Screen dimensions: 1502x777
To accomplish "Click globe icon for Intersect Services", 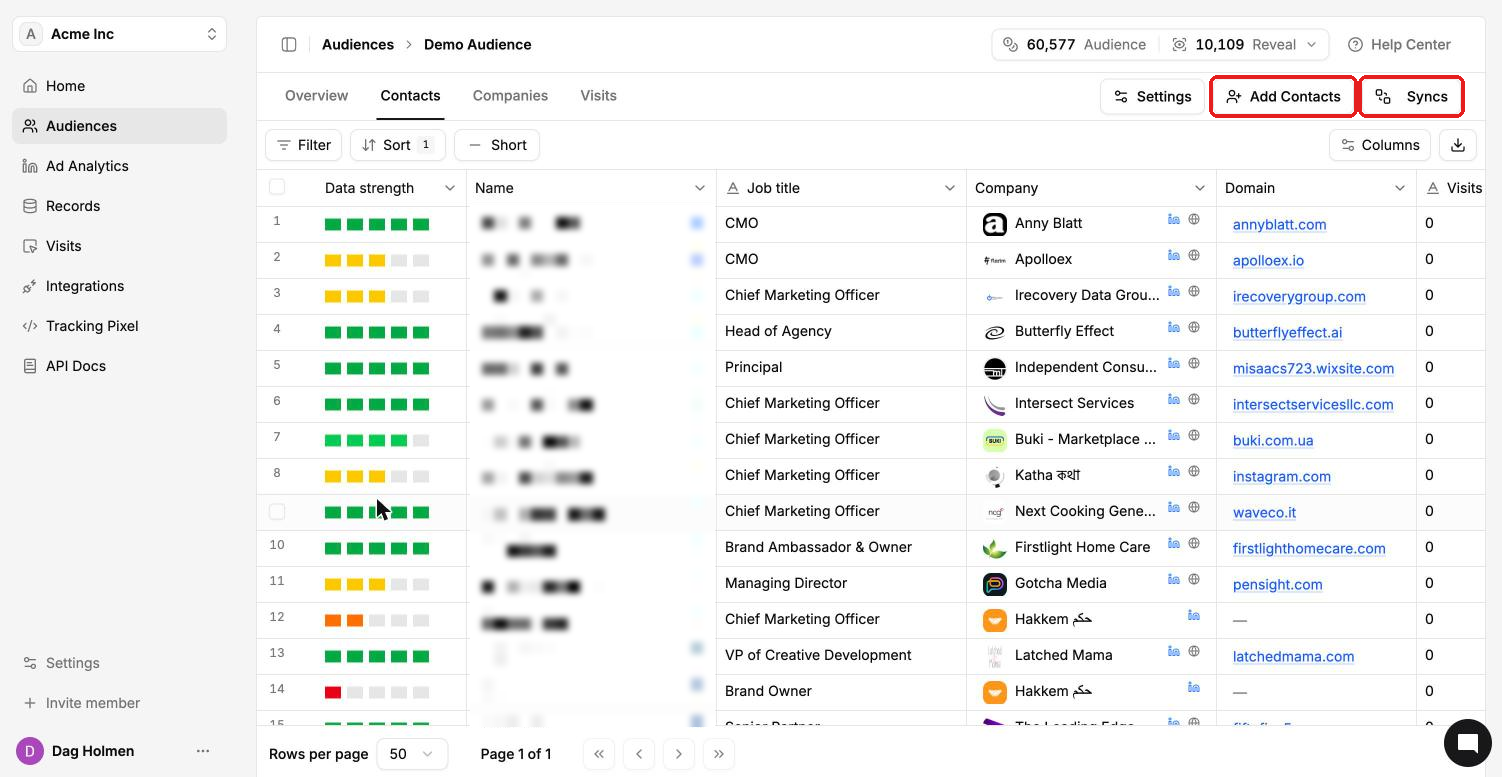I will pos(1194,400).
